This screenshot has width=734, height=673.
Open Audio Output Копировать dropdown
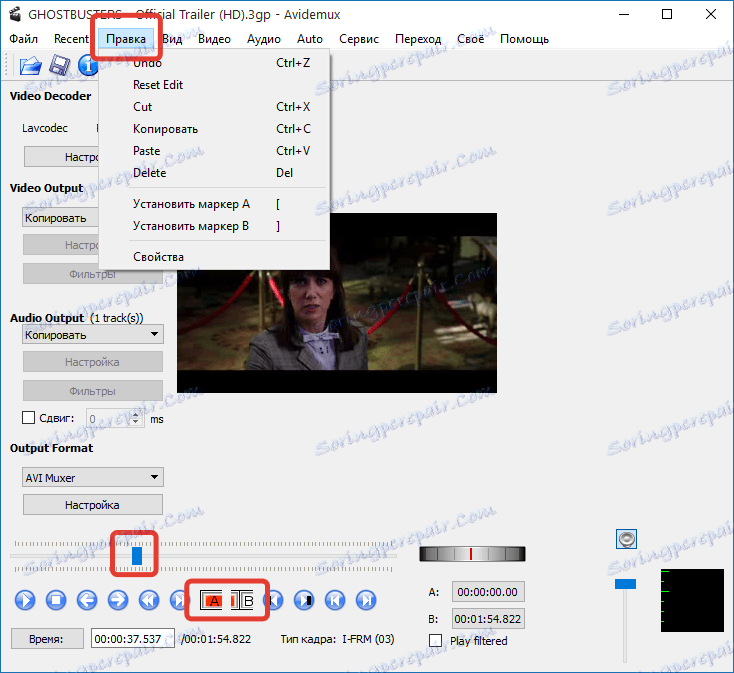pyautogui.click(x=93, y=335)
